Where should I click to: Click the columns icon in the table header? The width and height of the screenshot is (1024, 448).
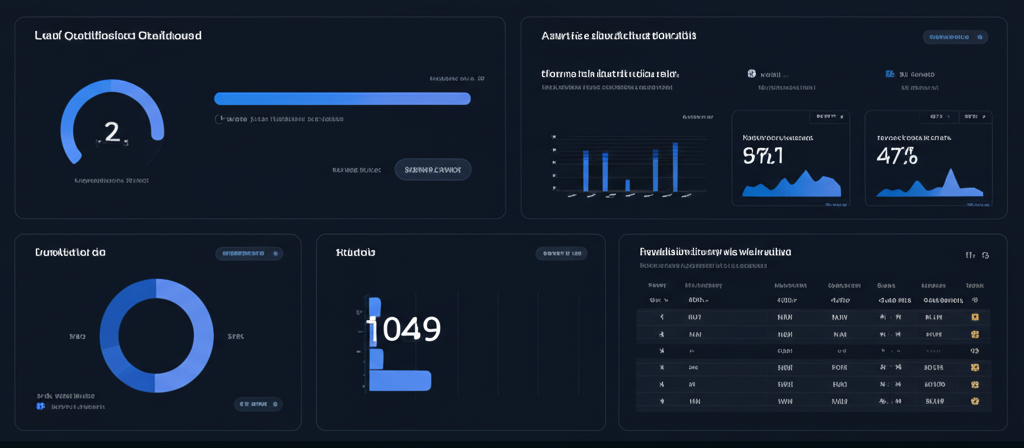click(969, 255)
